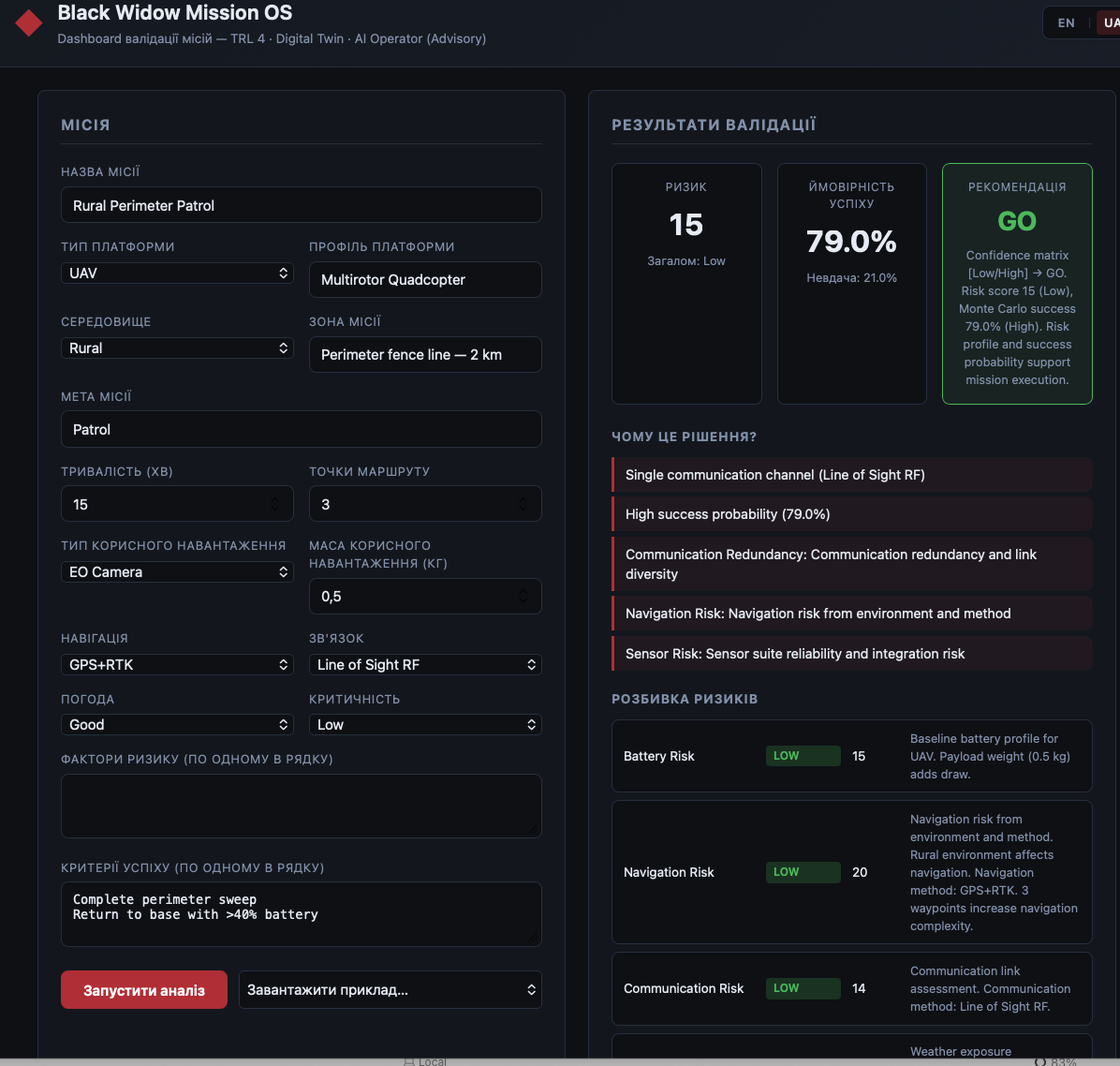Screen dimensions: 1120x1066
Task: Click the payload mass field 0,5
Action: pos(425,596)
